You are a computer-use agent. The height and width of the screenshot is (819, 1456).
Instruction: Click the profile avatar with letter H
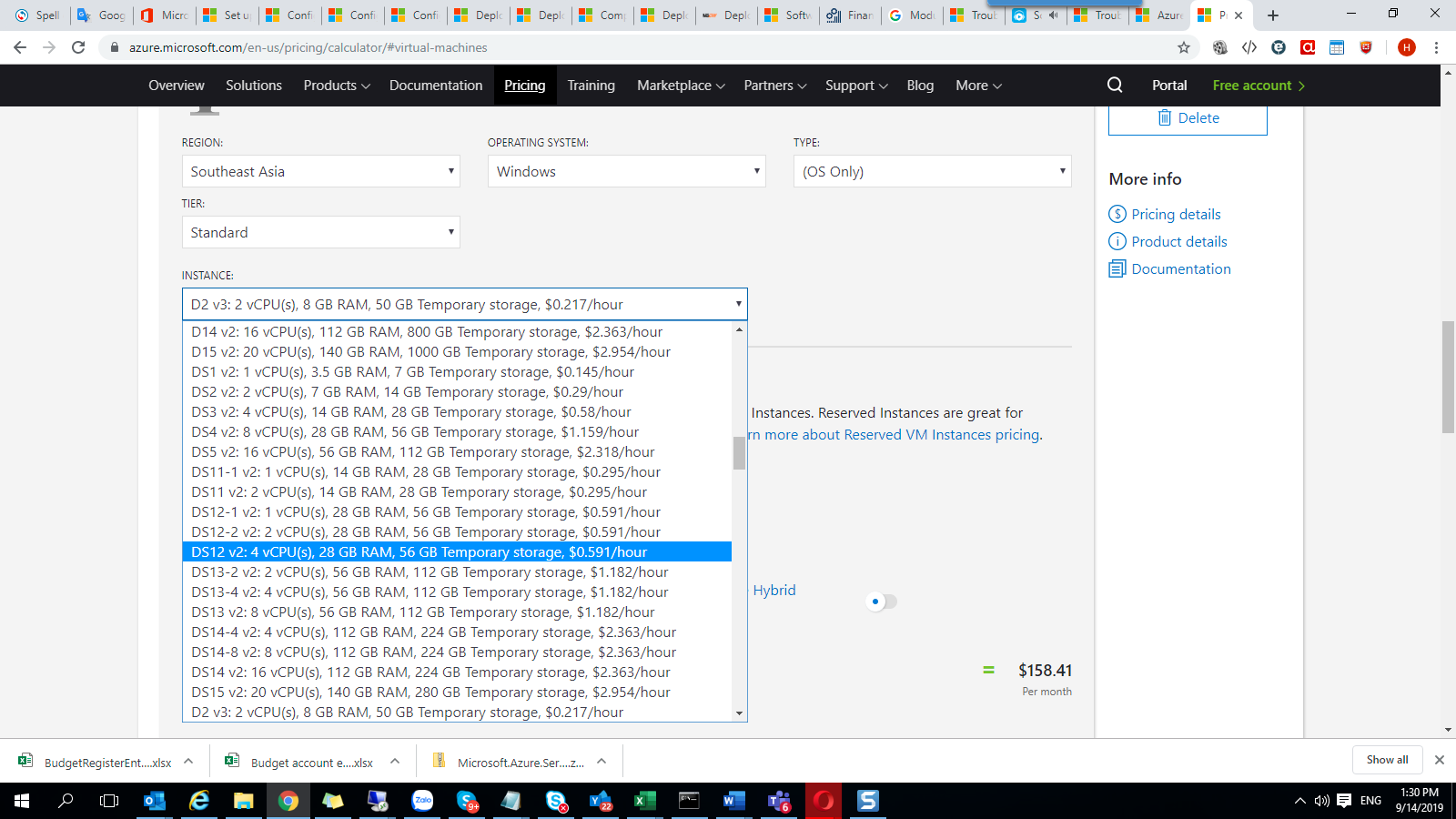pos(1407,47)
